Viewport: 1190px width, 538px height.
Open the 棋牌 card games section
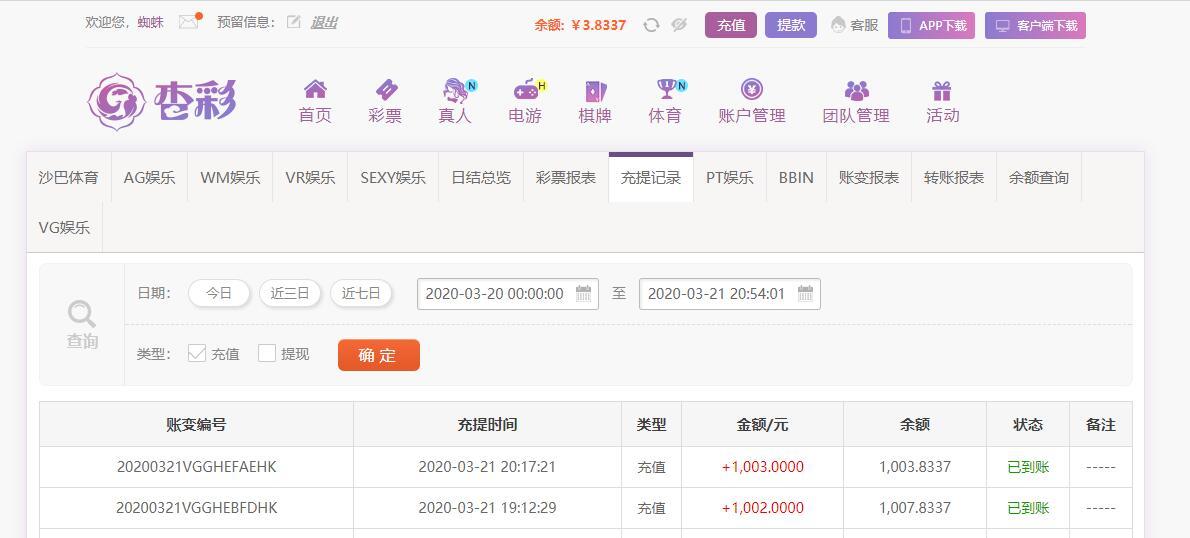(x=595, y=102)
